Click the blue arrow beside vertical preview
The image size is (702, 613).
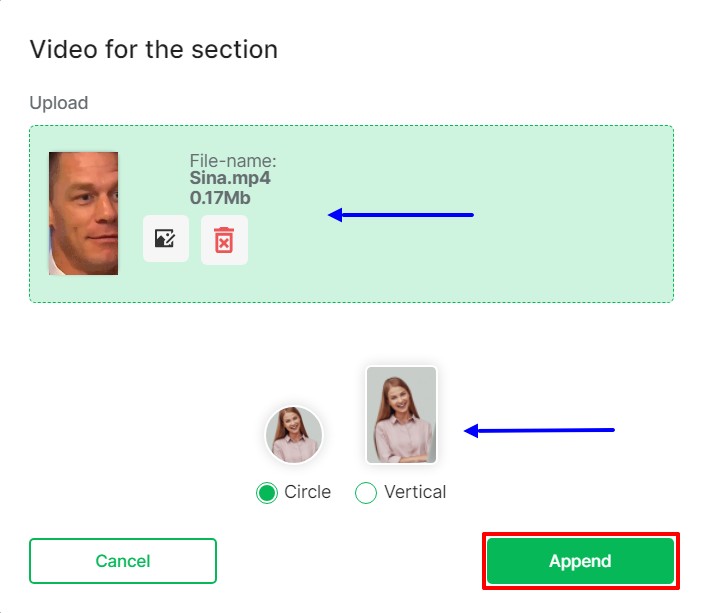tap(540, 431)
